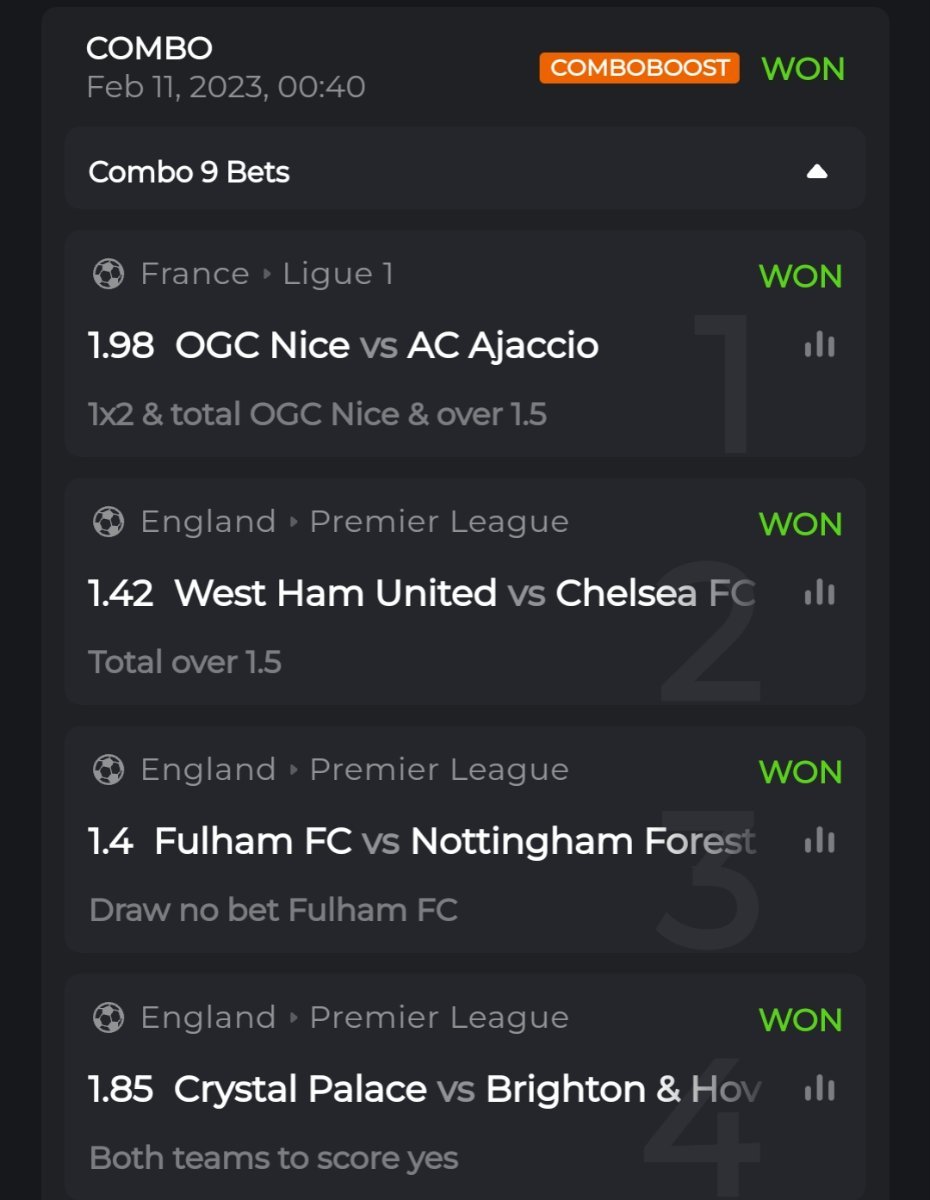
Task: Collapse the Combo 9 Bets arrow
Action: (x=817, y=172)
